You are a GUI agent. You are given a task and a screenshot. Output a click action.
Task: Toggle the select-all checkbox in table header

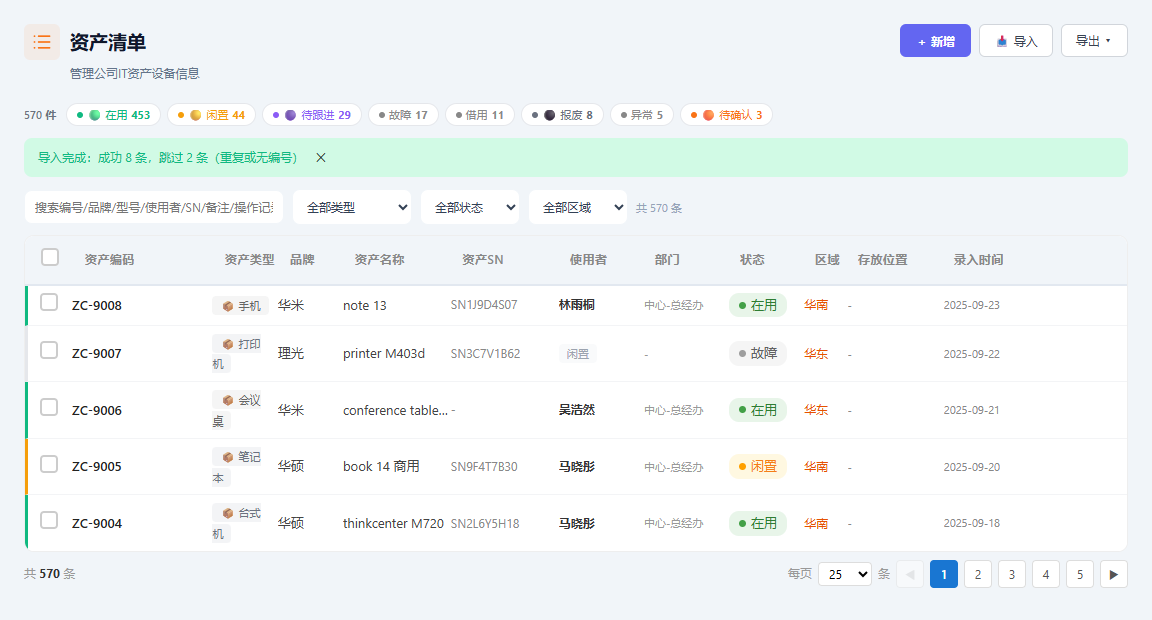click(x=50, y=257)
